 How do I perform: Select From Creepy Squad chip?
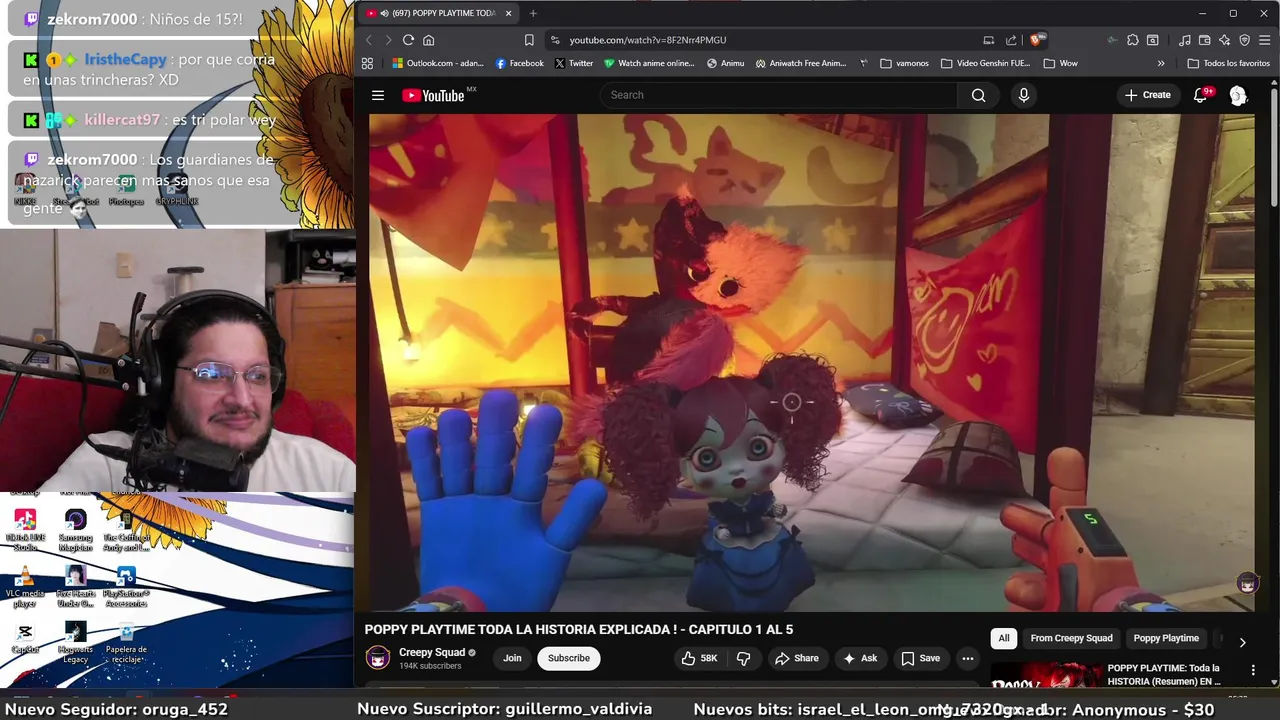tap(1071, 638)
